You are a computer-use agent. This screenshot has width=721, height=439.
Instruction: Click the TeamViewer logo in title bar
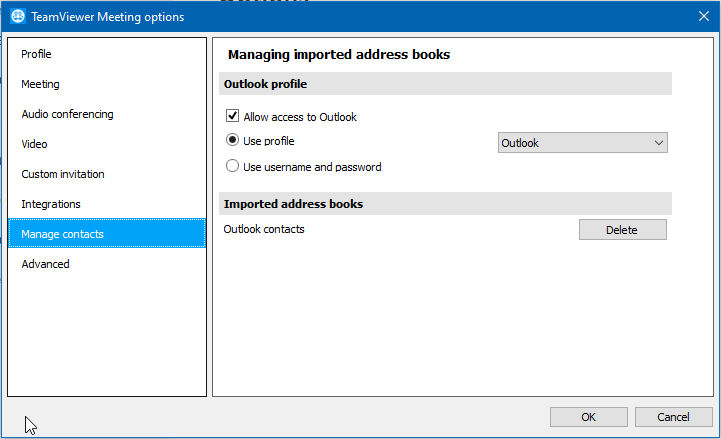[18, 16]
